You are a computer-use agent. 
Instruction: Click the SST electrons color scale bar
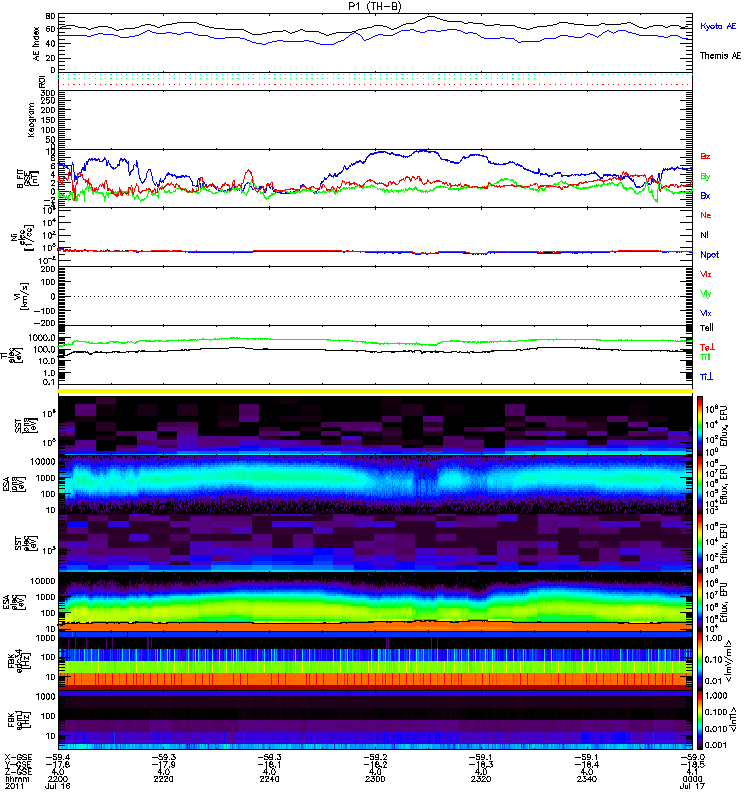tap(700, 543)
